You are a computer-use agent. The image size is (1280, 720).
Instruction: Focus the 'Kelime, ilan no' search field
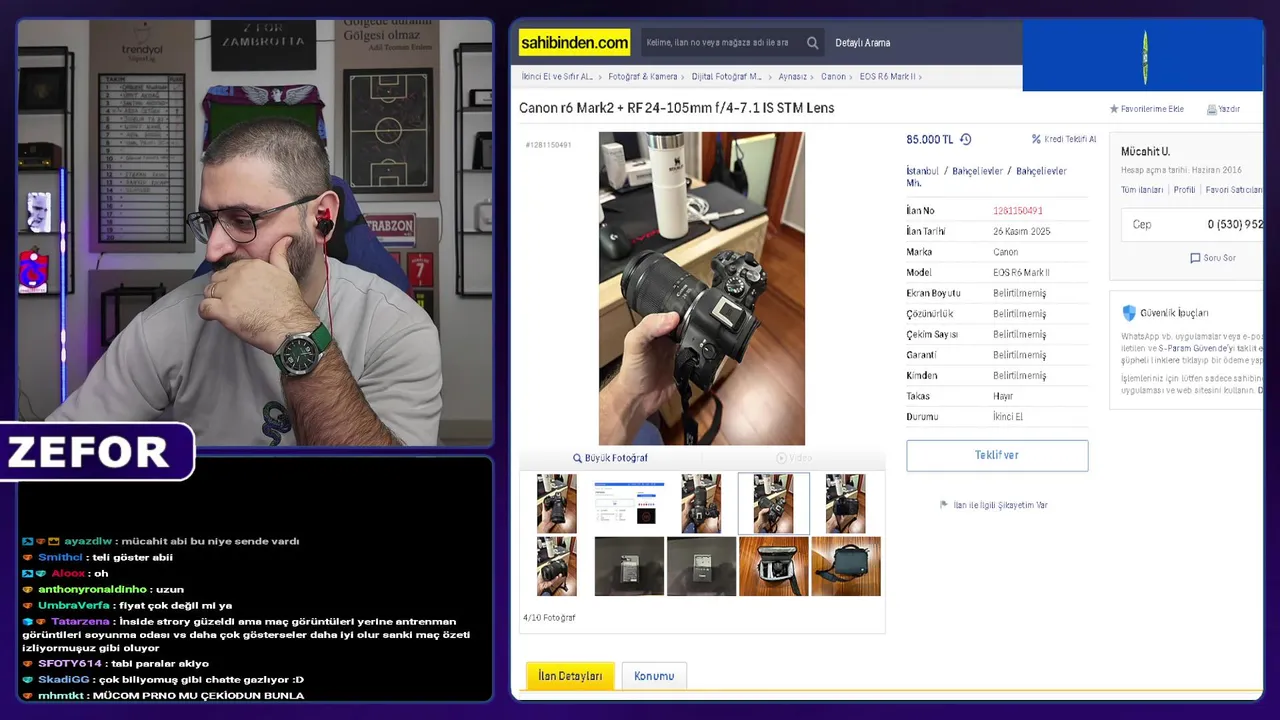coord(720,43)
